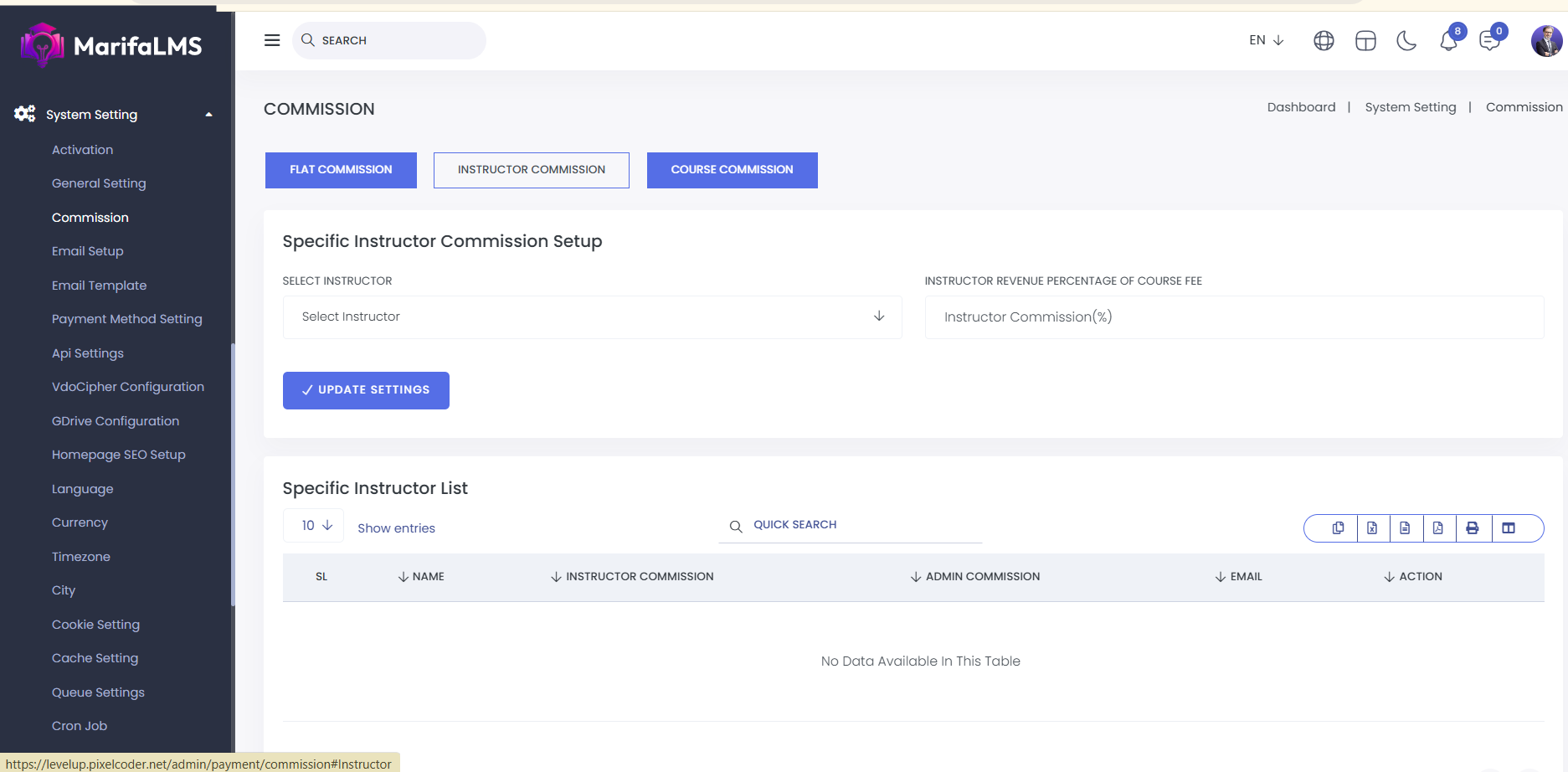This screenshot has width=1568, height=772.
Task: Click the Update Settings button
Action: (366, 390)
